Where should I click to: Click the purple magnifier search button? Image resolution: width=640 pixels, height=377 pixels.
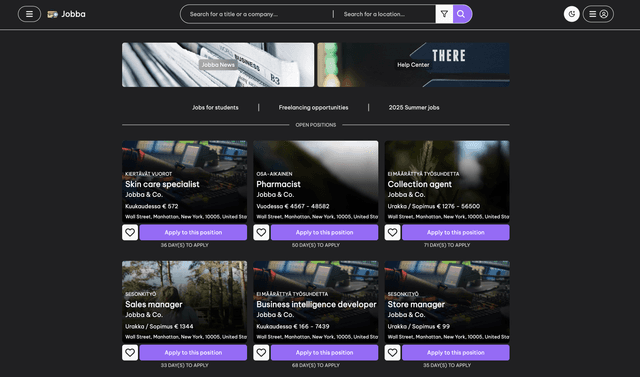click(x=461, y=14)
